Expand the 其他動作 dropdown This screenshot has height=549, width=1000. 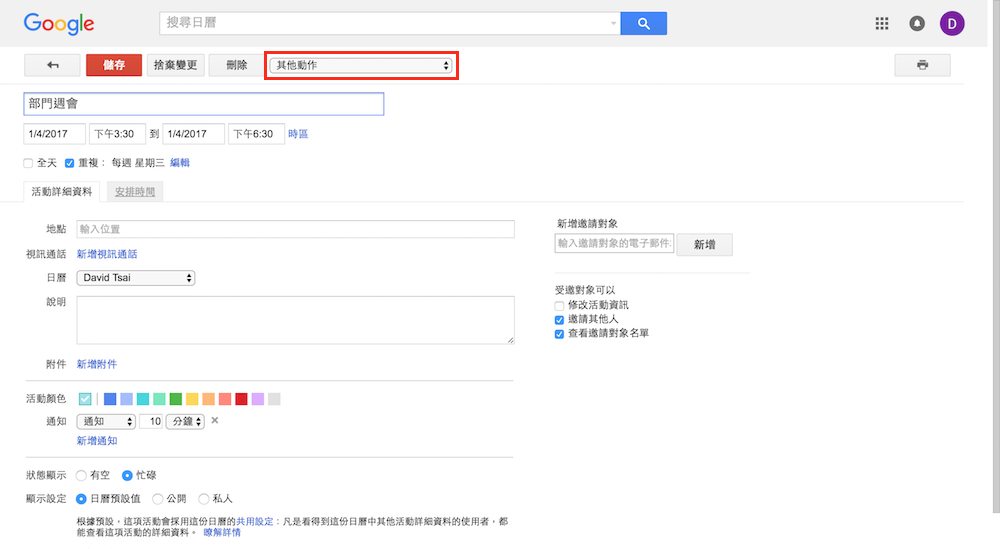[x=361, y=66]
